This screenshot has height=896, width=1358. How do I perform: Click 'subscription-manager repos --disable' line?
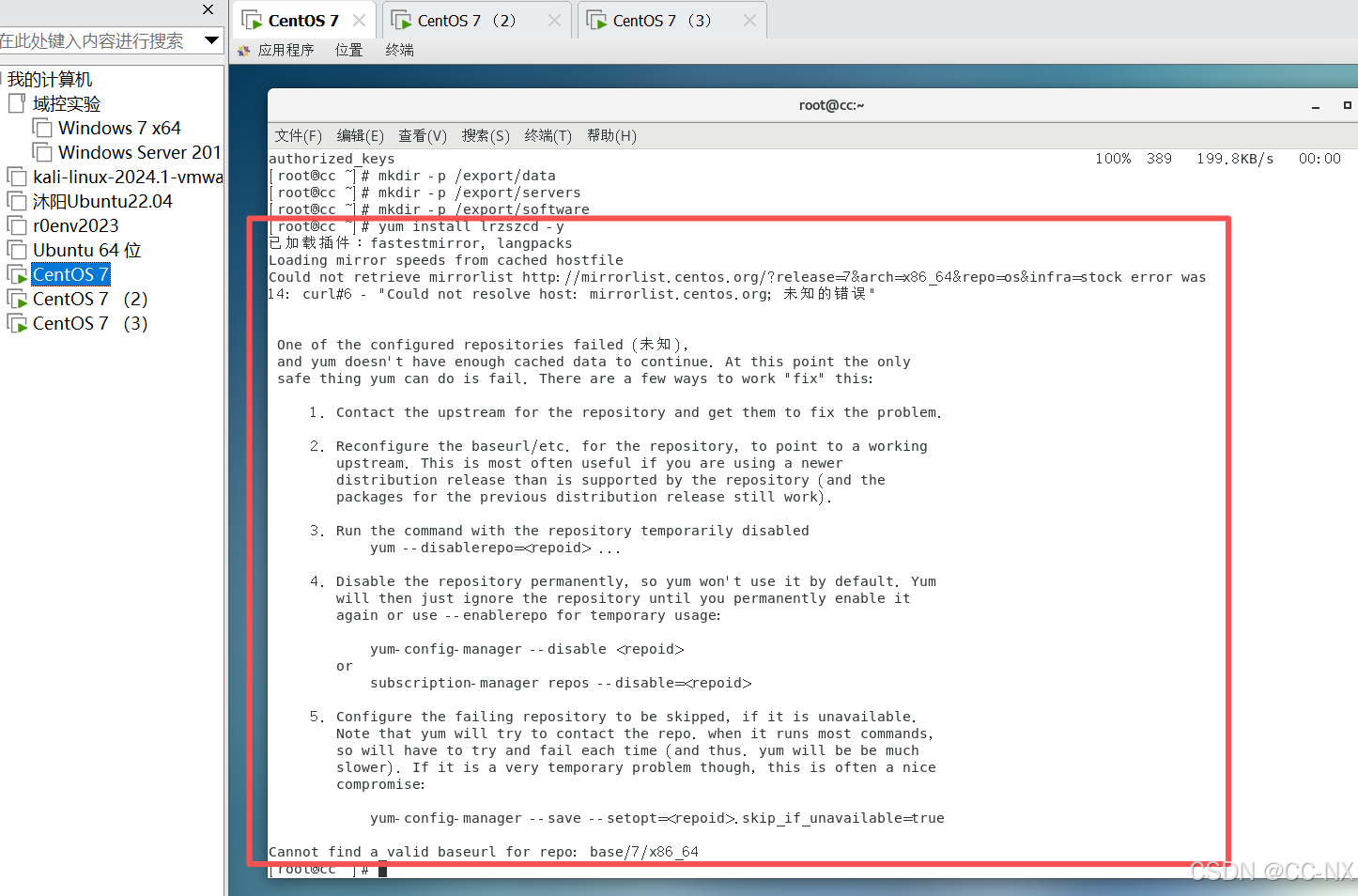point(561,683)
